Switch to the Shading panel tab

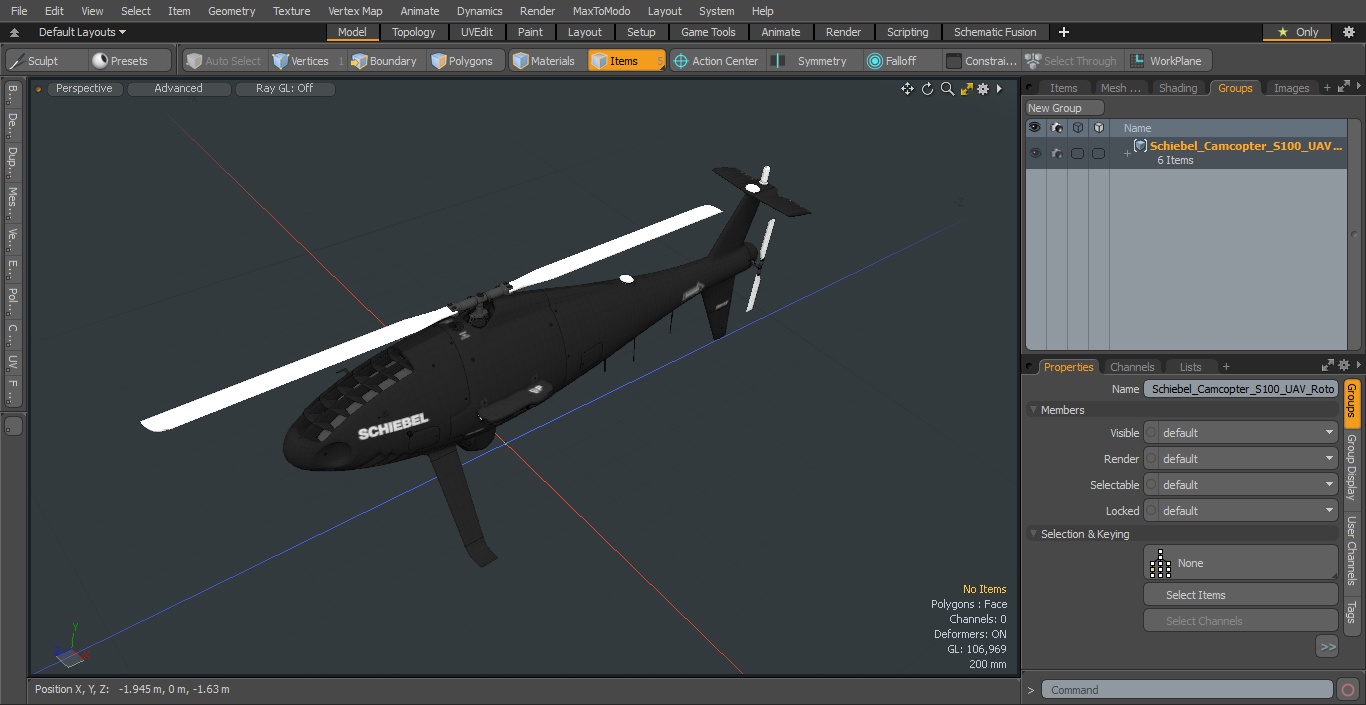(x=1178, y=88)
